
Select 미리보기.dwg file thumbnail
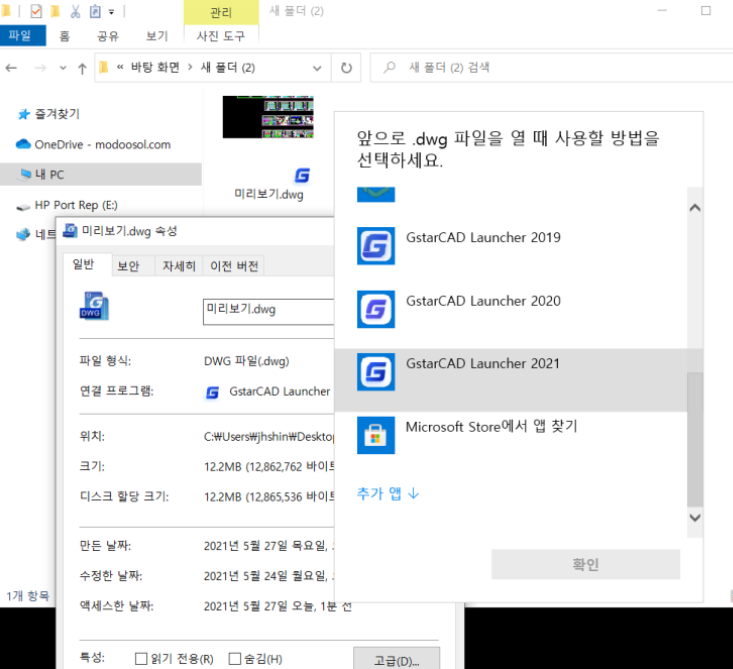(x=268, y=117)
